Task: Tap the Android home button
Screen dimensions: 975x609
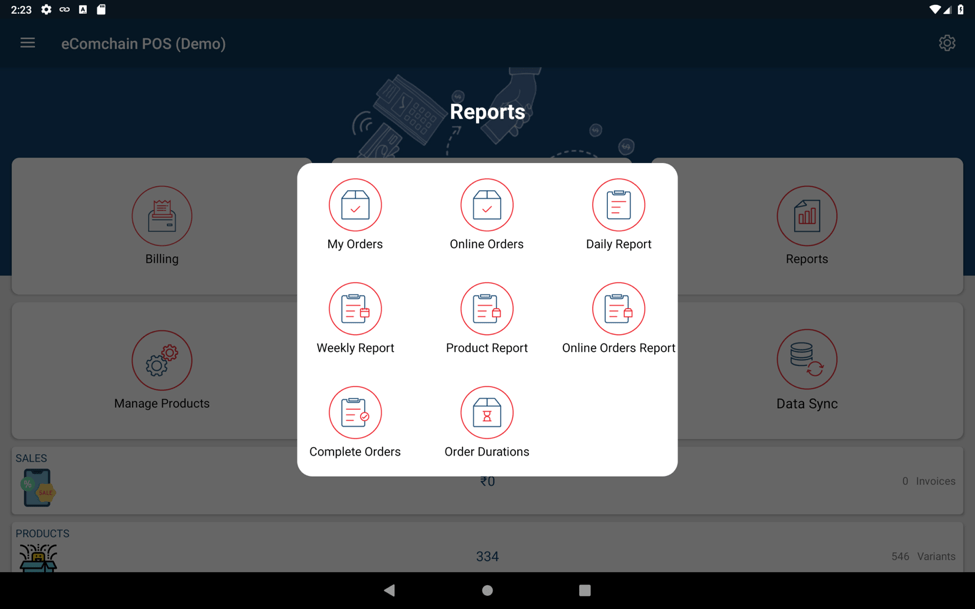Action: point(488,590)
